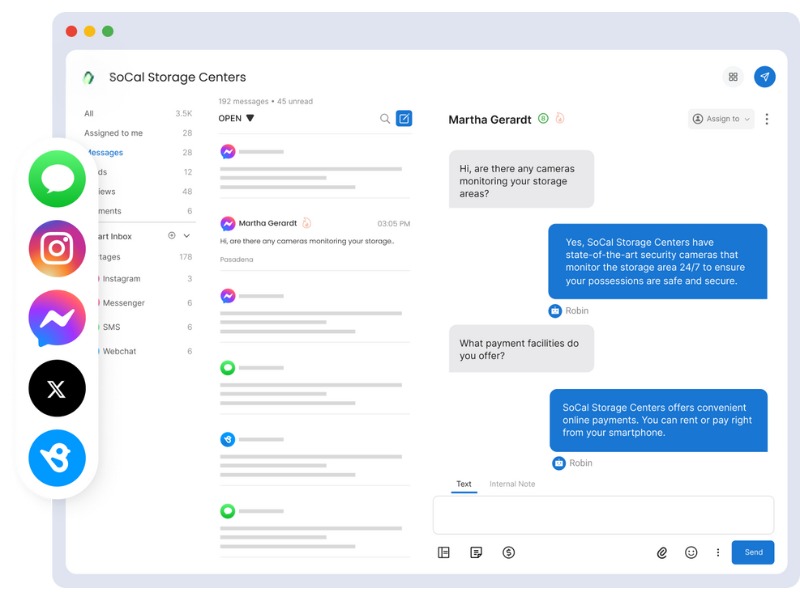800x600 pixels.
Task: Click the compose new message icon
Action: click(403, 117)
